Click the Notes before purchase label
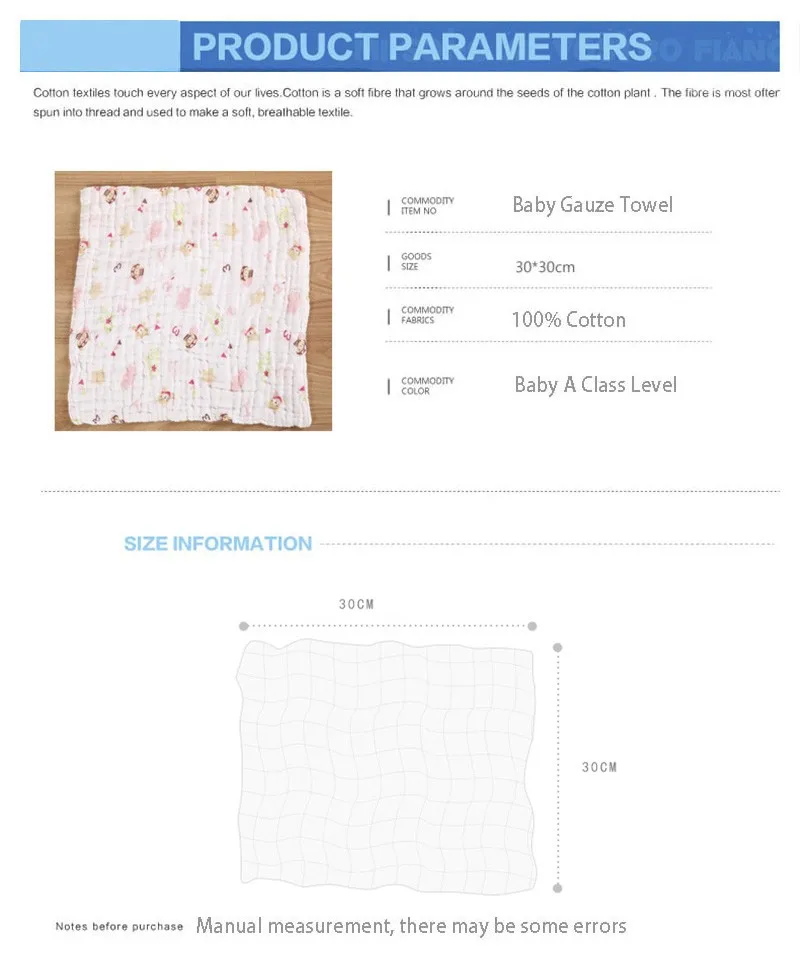This screenshot has width=800, height=962. click(119, 926)
